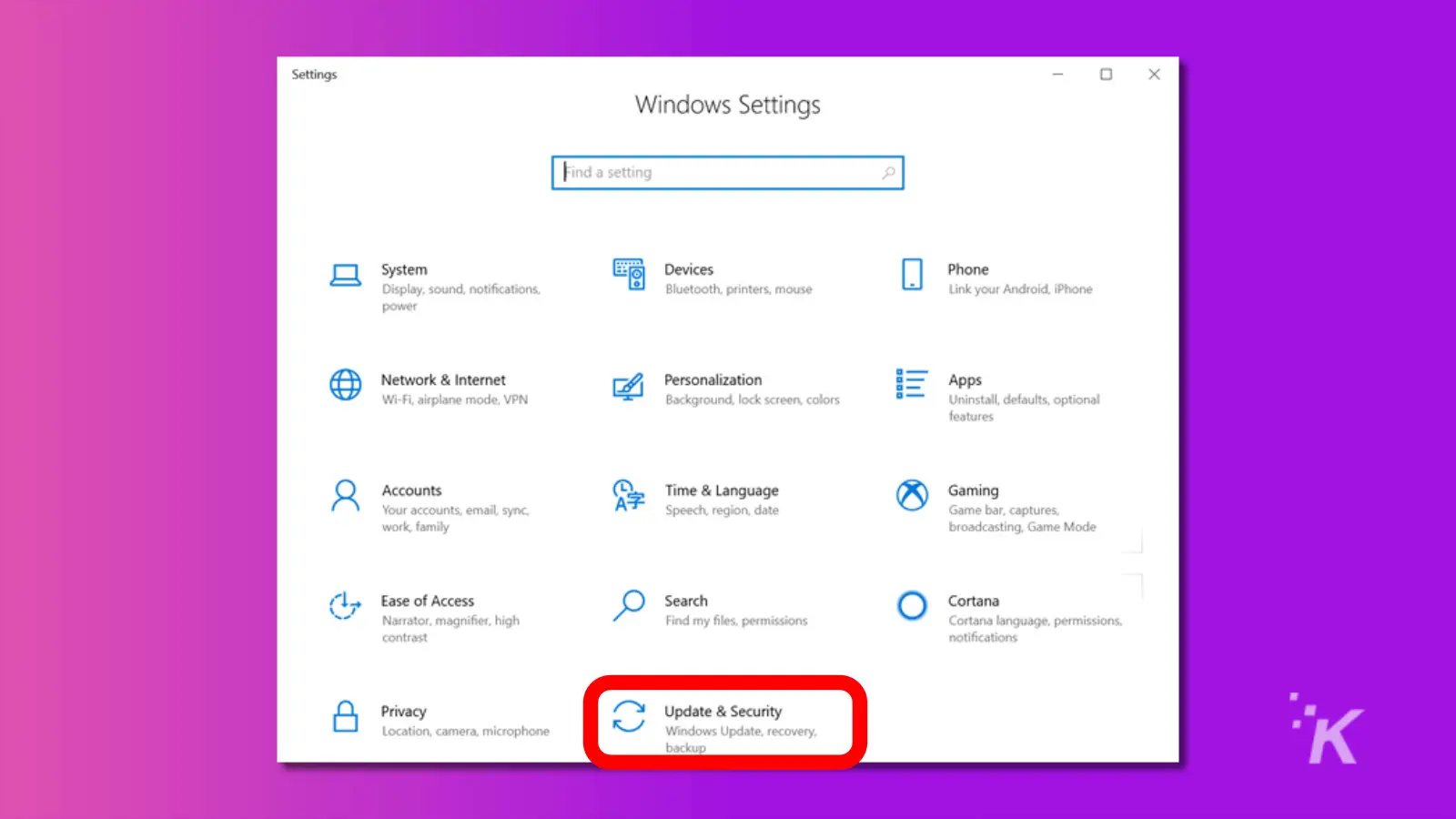The image size is (1456, 819).
Task: Open the Devices settings title
Action: (x=689, y=269)
